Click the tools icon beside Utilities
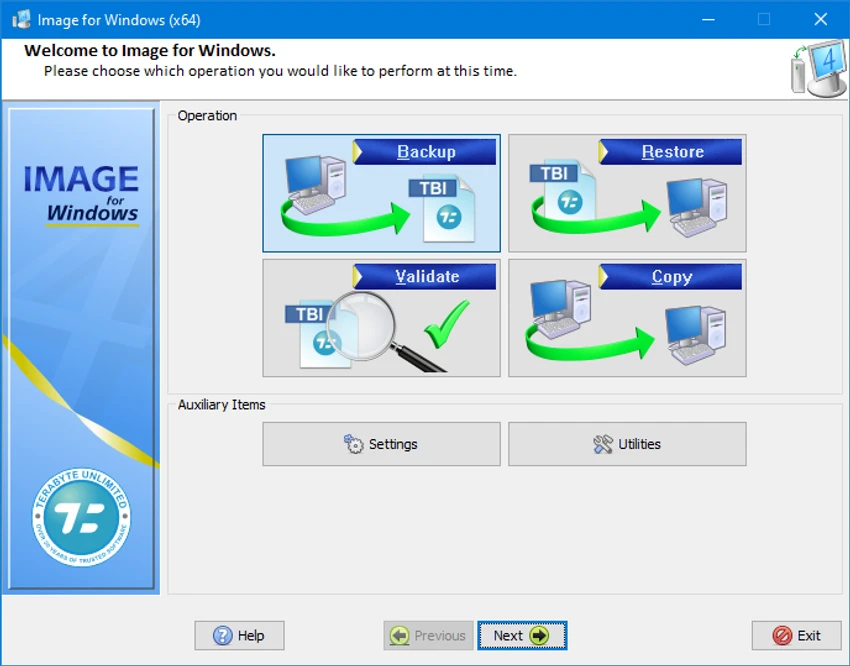Image resolution: width=850 pixels, height=666 pixels. [603, 444]
